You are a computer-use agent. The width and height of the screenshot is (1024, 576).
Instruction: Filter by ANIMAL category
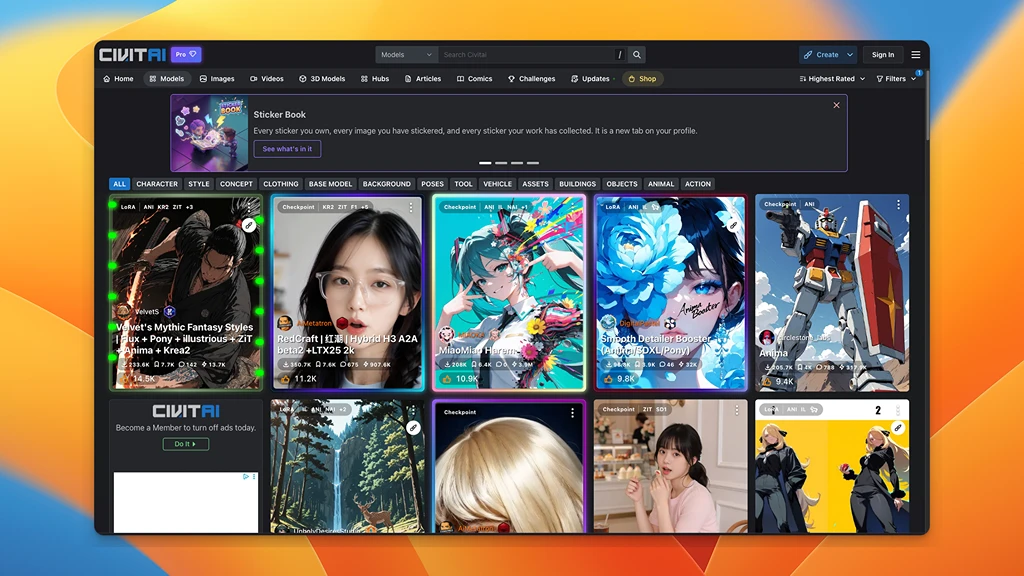point(661,184)
